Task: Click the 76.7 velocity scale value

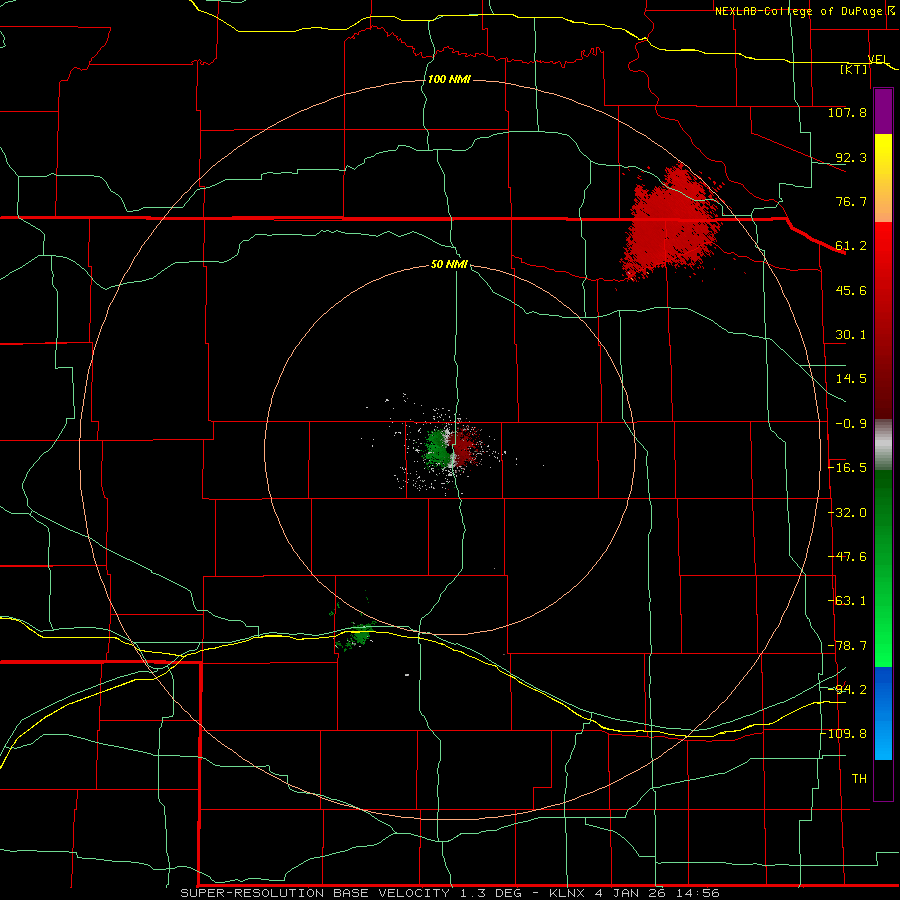Action: point(851,201)
